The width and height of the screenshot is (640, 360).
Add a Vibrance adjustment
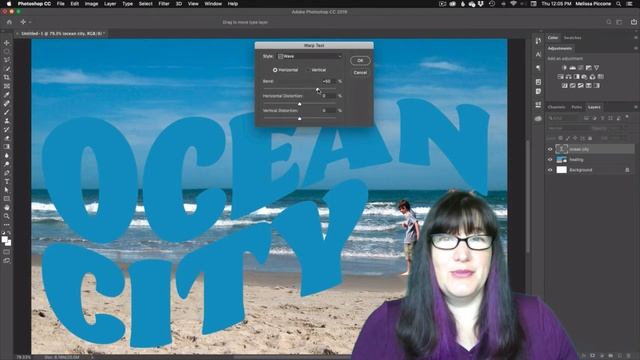[596, 68]
